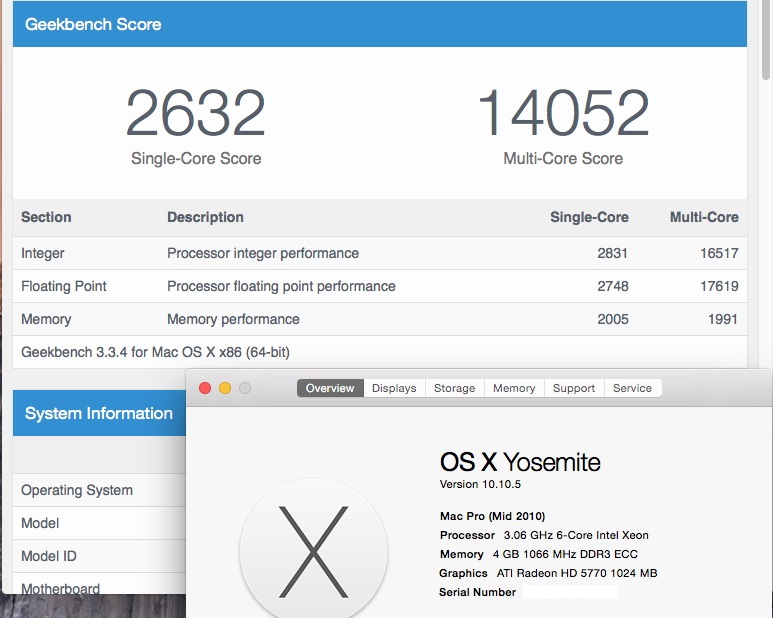Select the Model row in System Information
Screen dimensions: 773x618
pyautogui.click(x=99, y=523)
